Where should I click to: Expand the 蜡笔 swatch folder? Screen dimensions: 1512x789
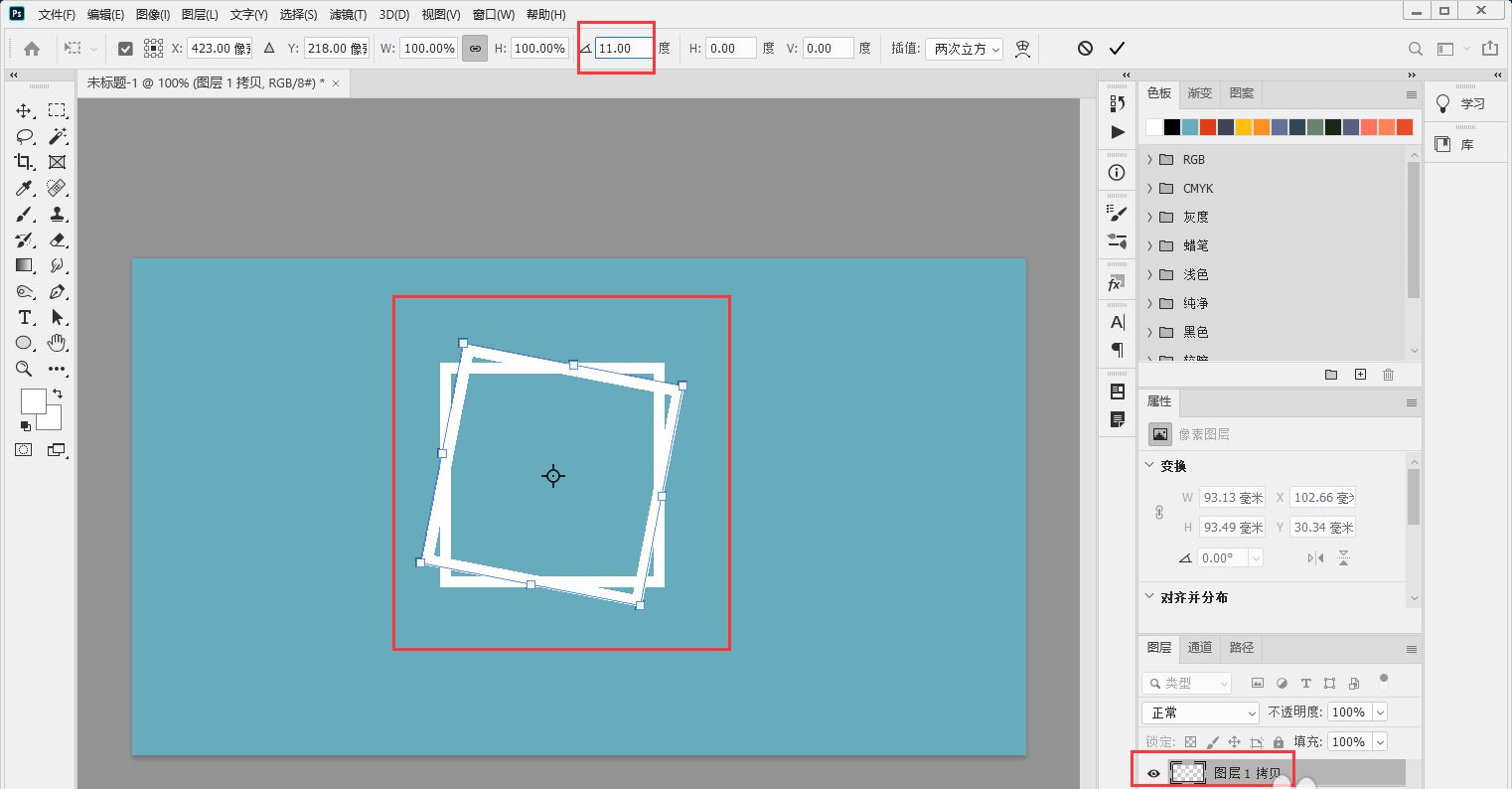click(1150, 245)
